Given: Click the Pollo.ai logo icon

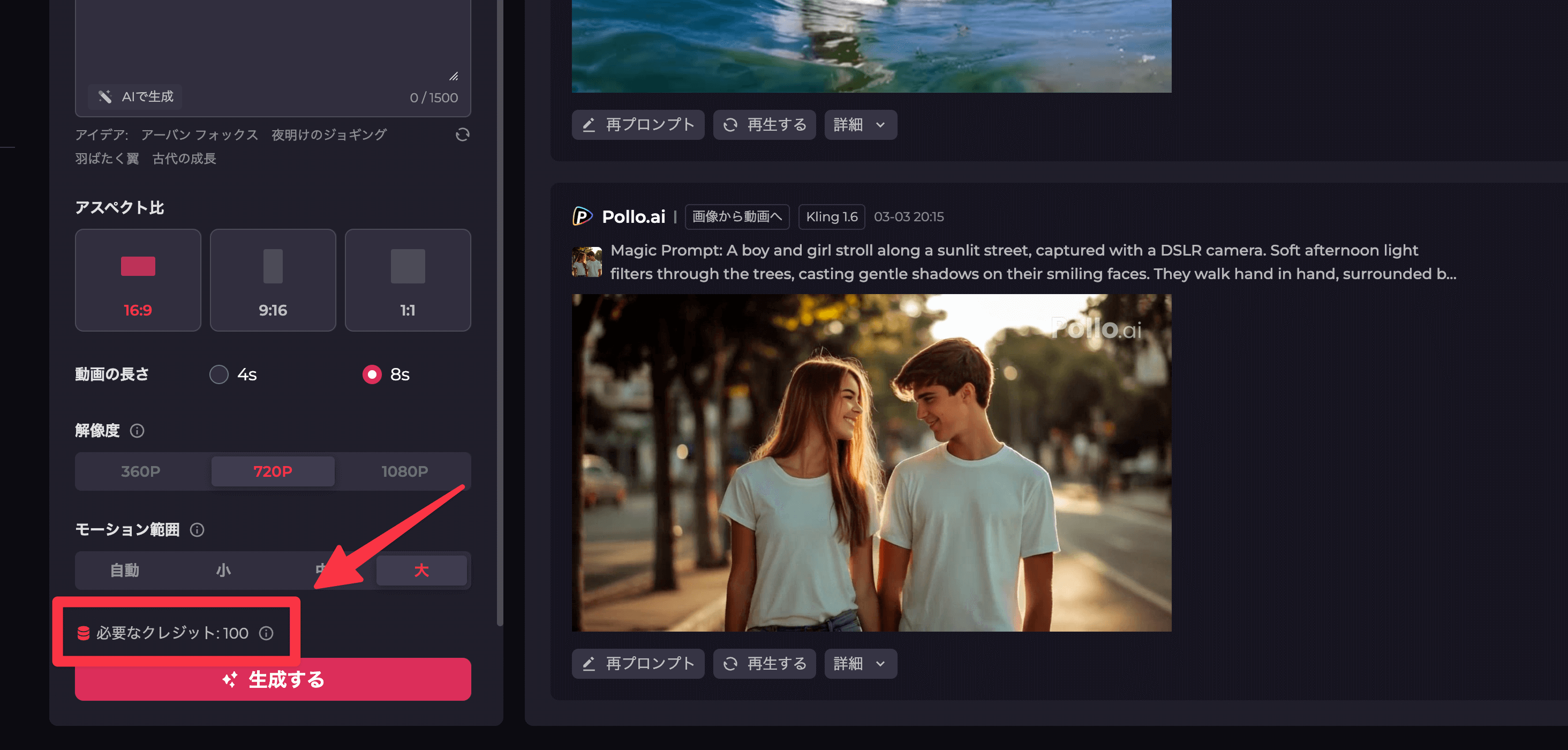Looking at the screenshot, I should (582, 216).
